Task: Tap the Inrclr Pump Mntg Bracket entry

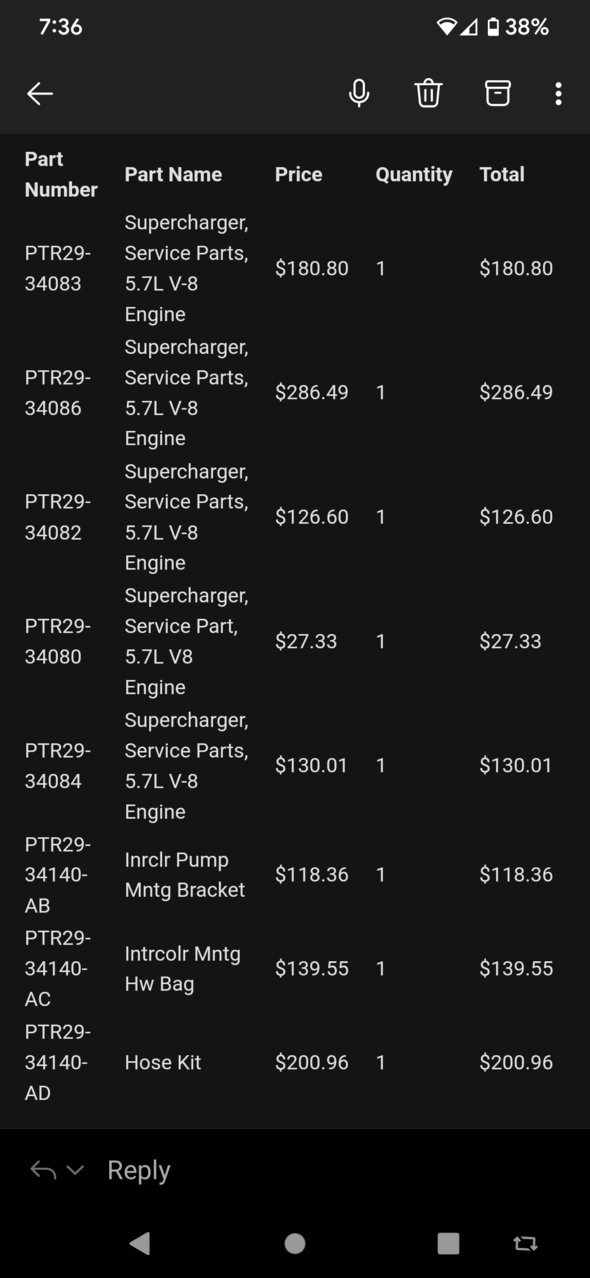Action: (185, 875)
